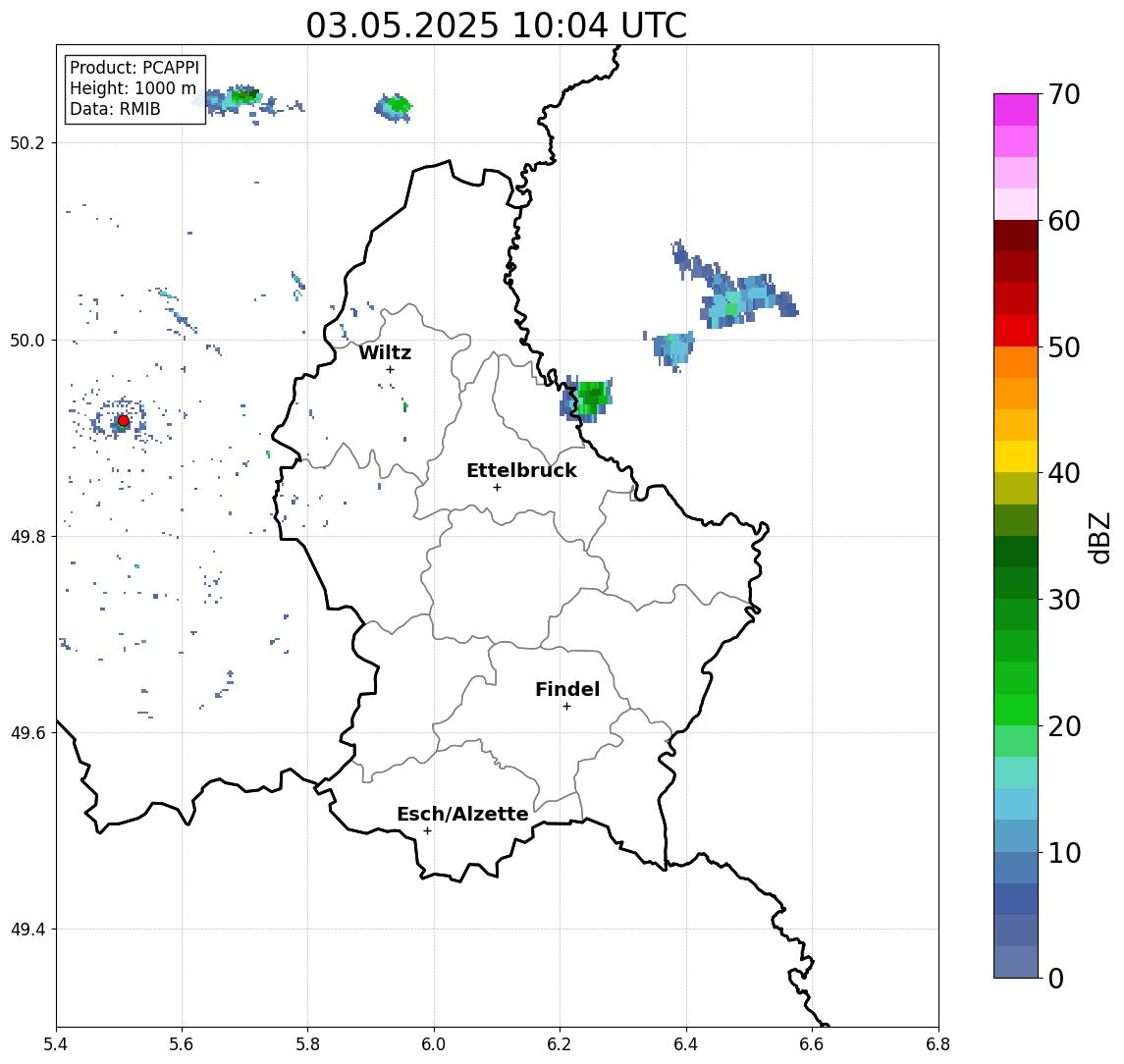Click the 40 colorbar tick label
The height and width of the screenshot is (1064, 1124).
pos(1064,473)
